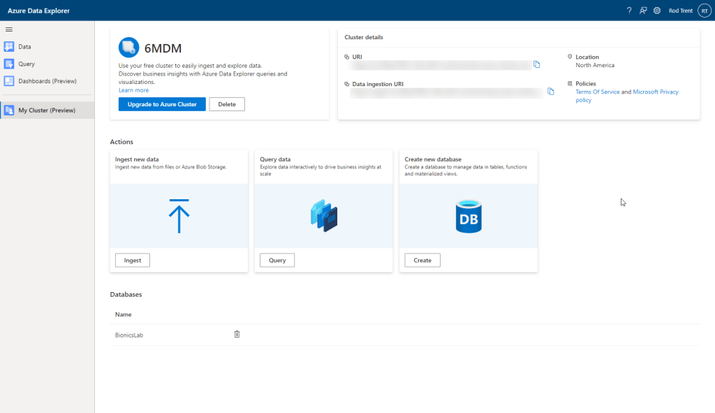Click the Ingest new data card title
Image resolution: width=715 pixels, height=413 pixels.
pos(137,160)
